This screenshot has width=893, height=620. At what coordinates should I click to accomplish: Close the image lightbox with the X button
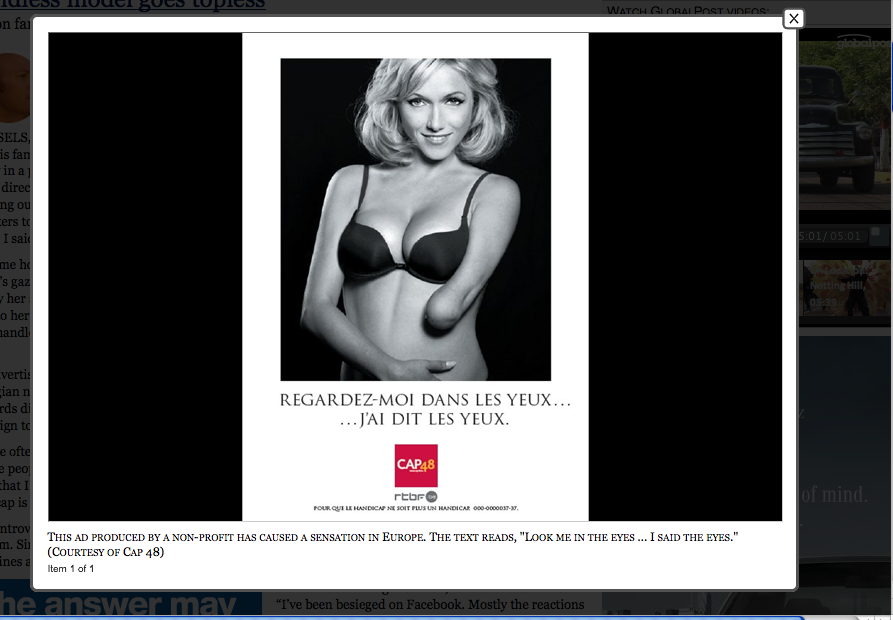(793, 19)
